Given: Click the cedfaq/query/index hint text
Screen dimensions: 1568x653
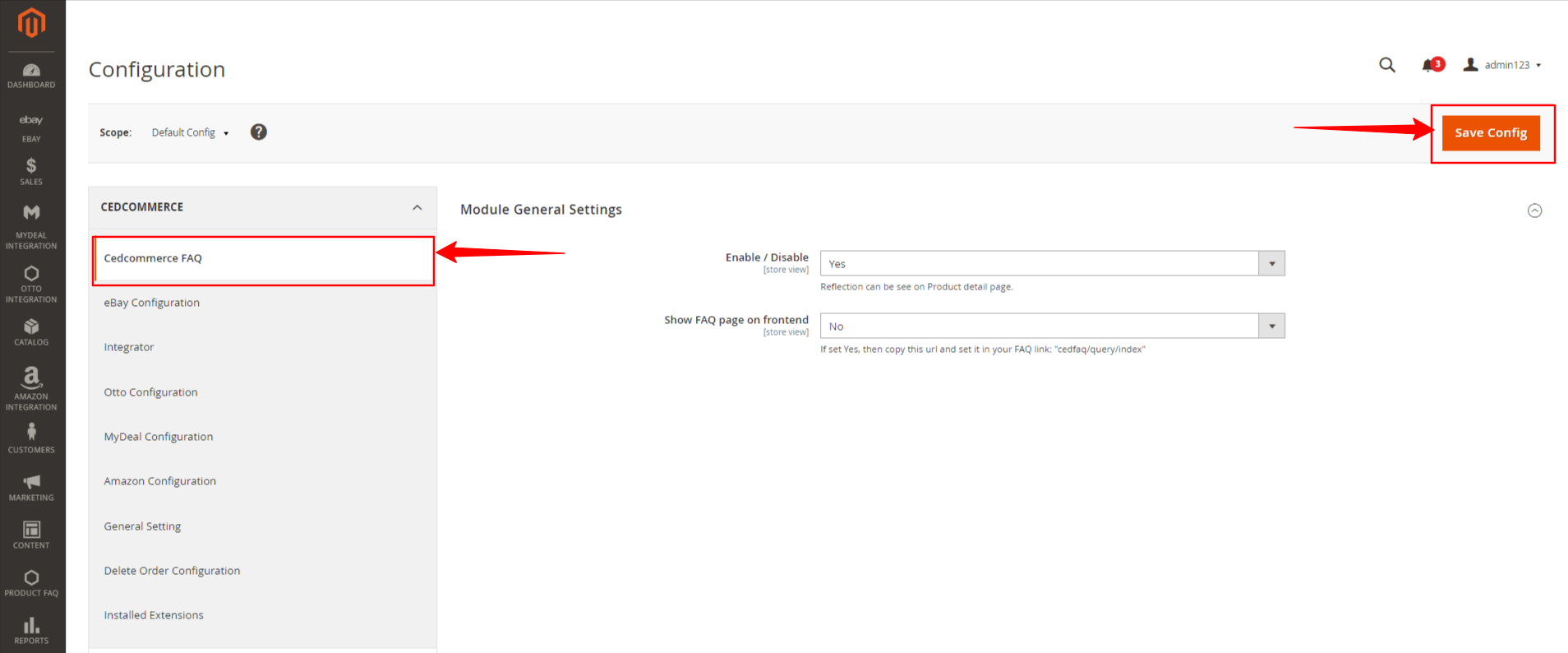Looking at the screenshot, I should pos(983,350).
